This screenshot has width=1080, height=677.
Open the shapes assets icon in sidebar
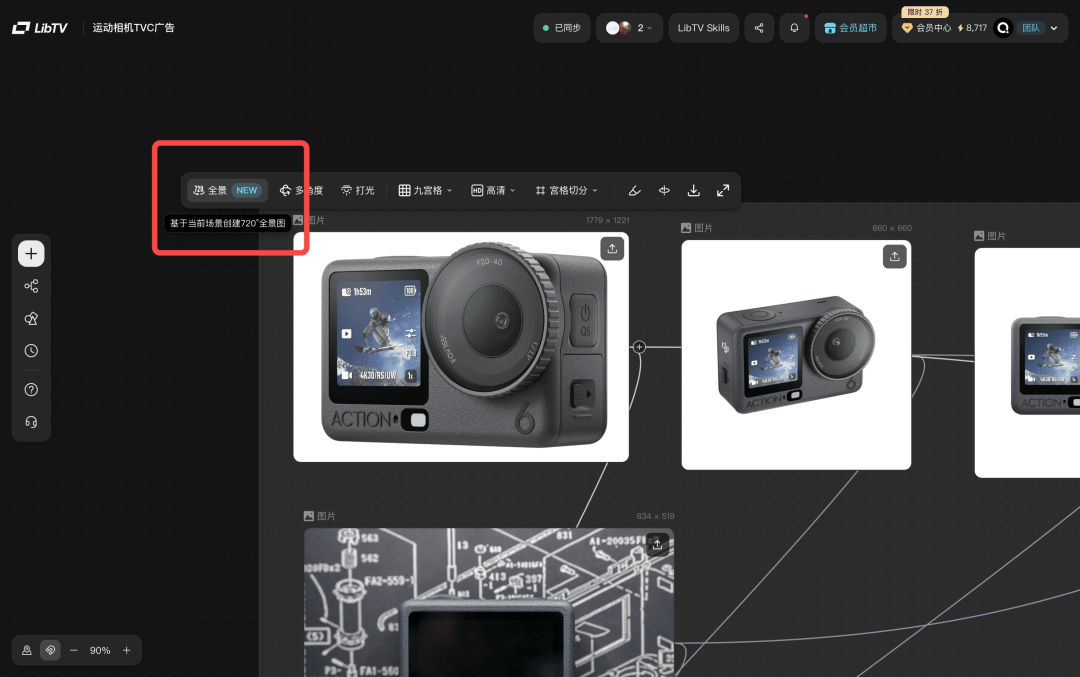click(31, 318)
